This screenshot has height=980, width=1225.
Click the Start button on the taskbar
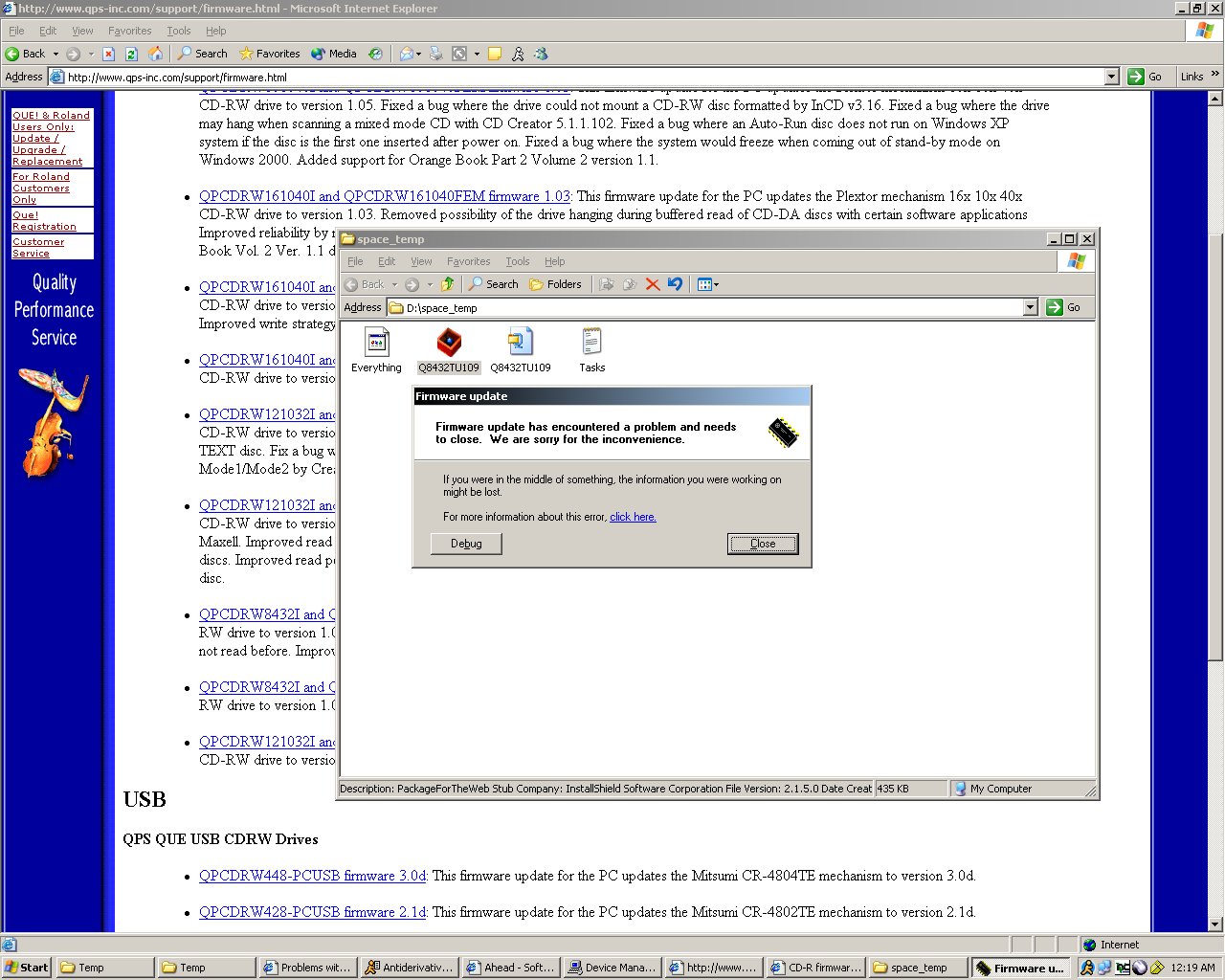point(26,968)
